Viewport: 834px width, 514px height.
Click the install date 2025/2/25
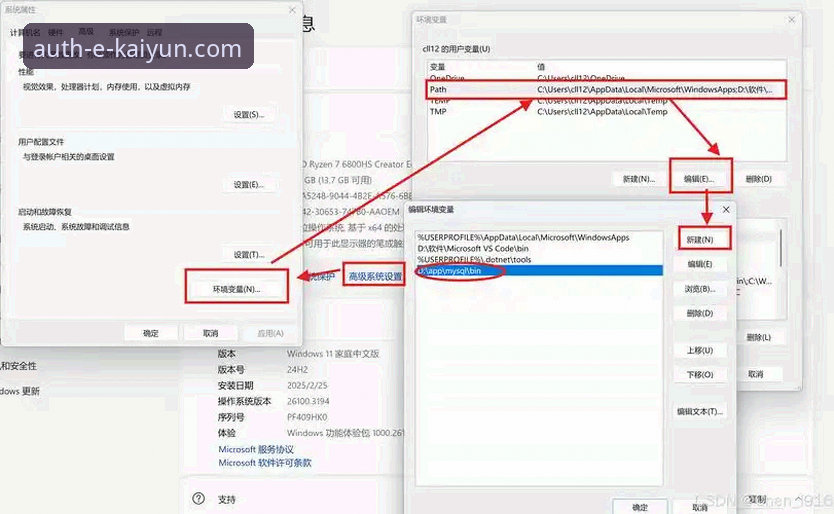(x=307, y=385)
